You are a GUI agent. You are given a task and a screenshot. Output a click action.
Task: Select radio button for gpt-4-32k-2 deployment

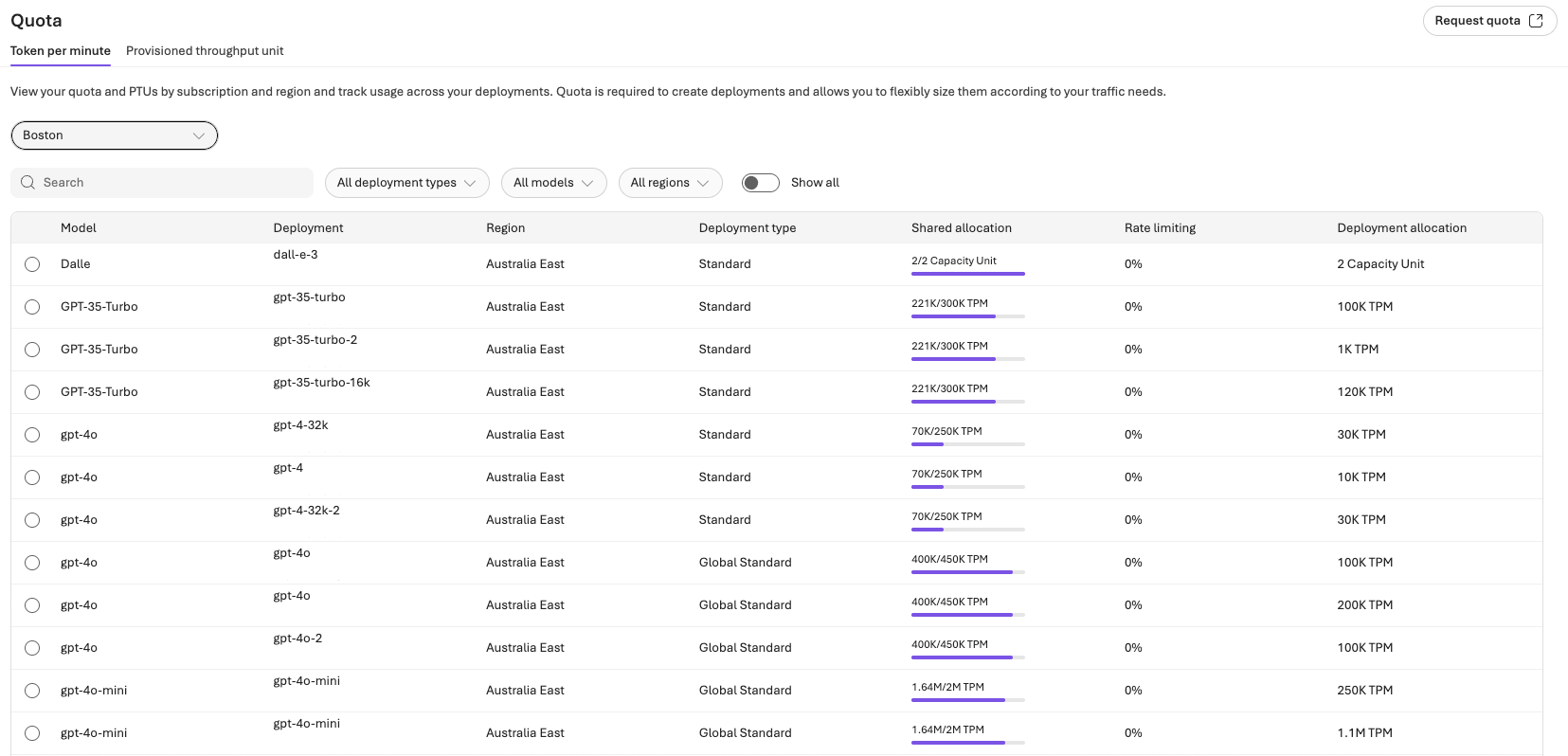coord(32,520)
